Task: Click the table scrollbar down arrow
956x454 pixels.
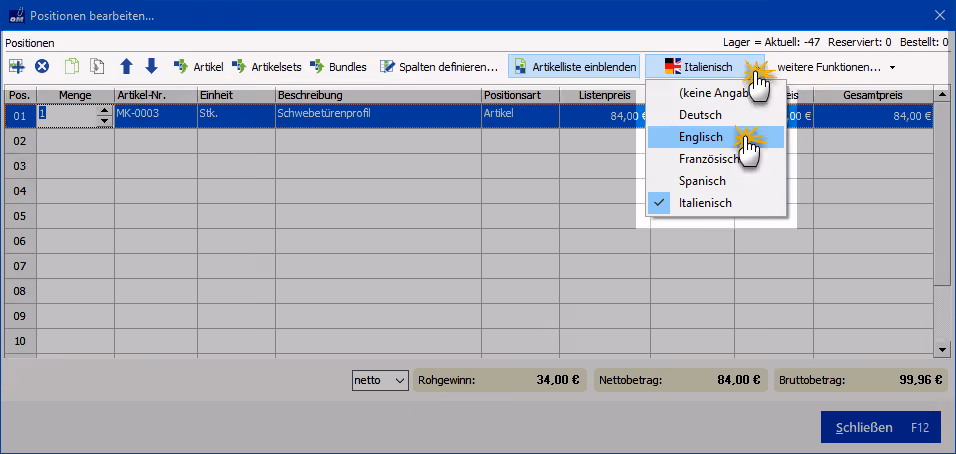Action: pos(943,350)
